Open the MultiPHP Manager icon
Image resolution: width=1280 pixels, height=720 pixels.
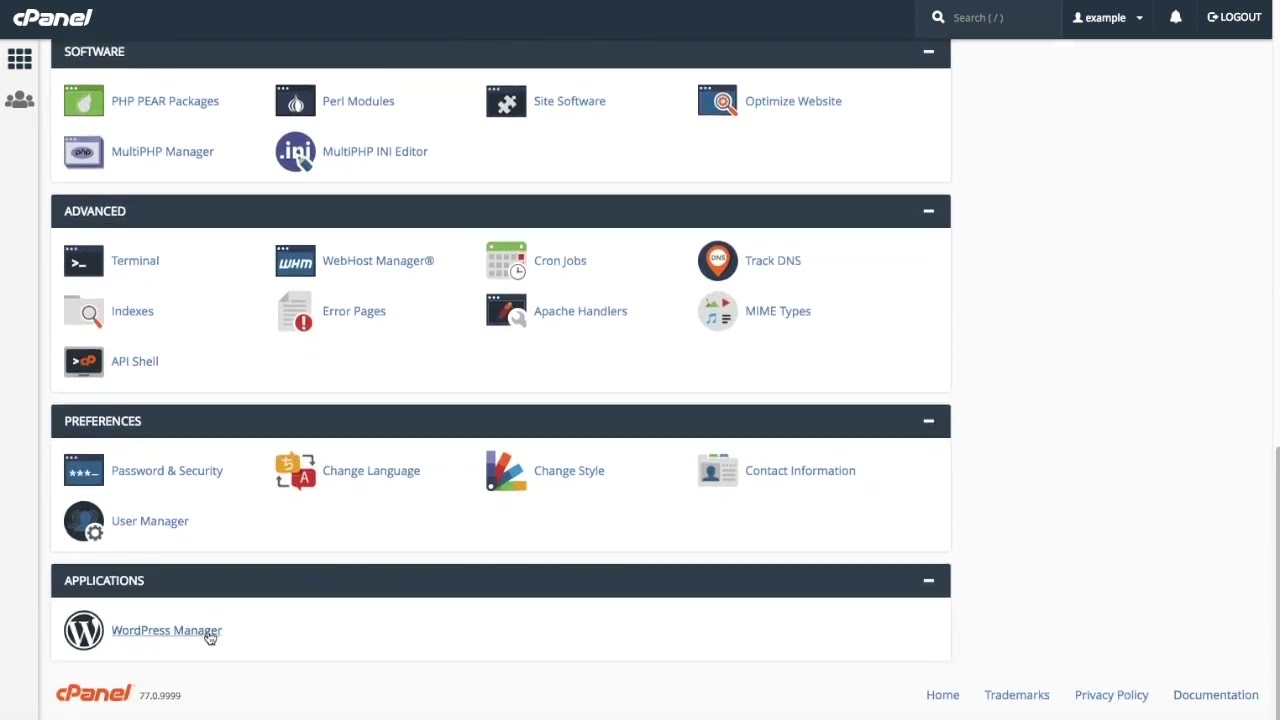[84, 152]
